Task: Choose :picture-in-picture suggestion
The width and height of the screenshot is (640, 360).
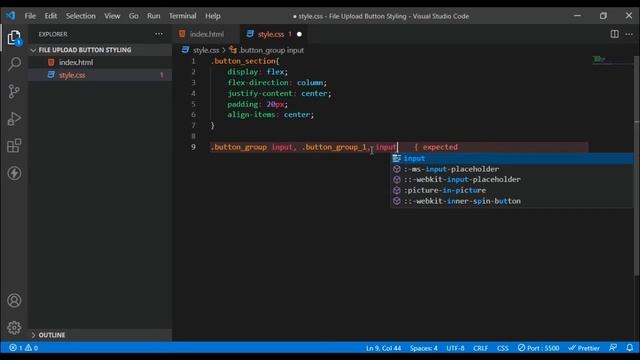Action: pos(512,190)
